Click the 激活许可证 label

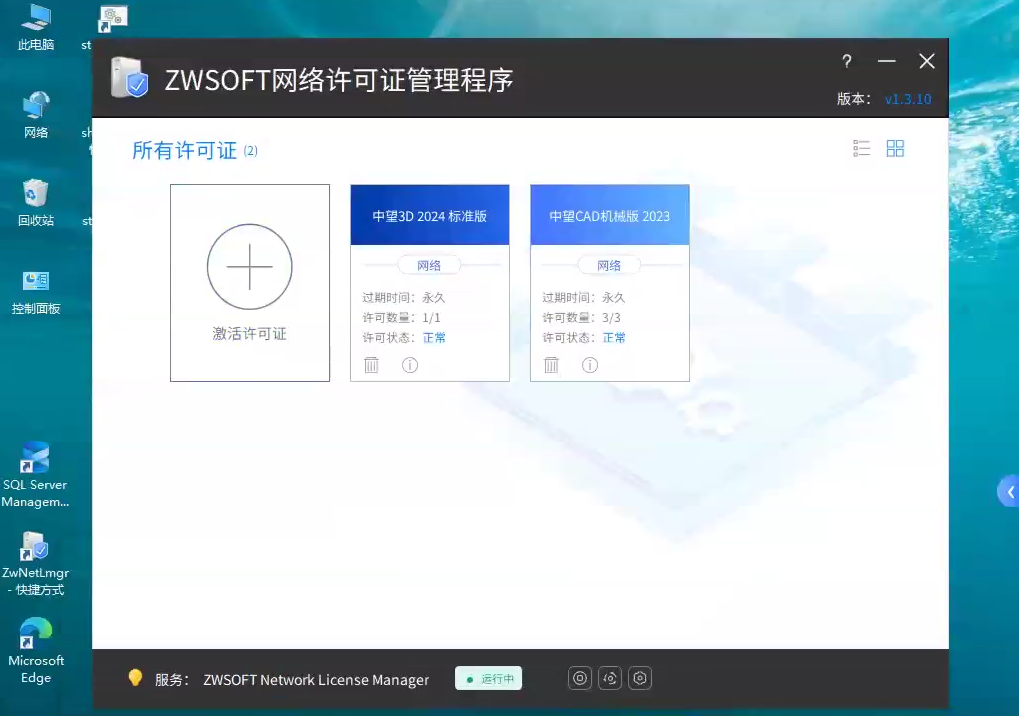pyautogui.click(x=250, y=333)
